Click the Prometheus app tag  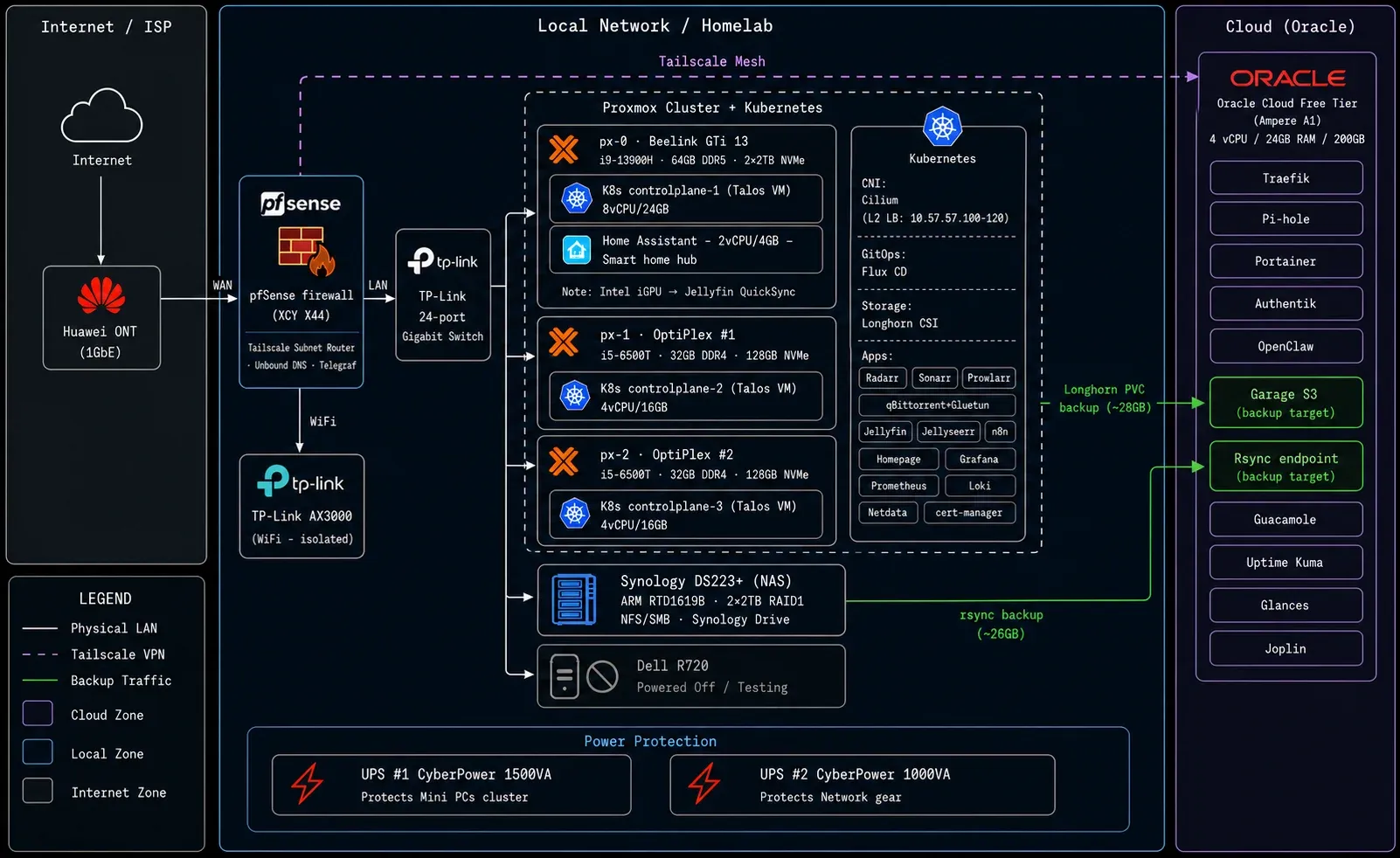pos(899,486)
